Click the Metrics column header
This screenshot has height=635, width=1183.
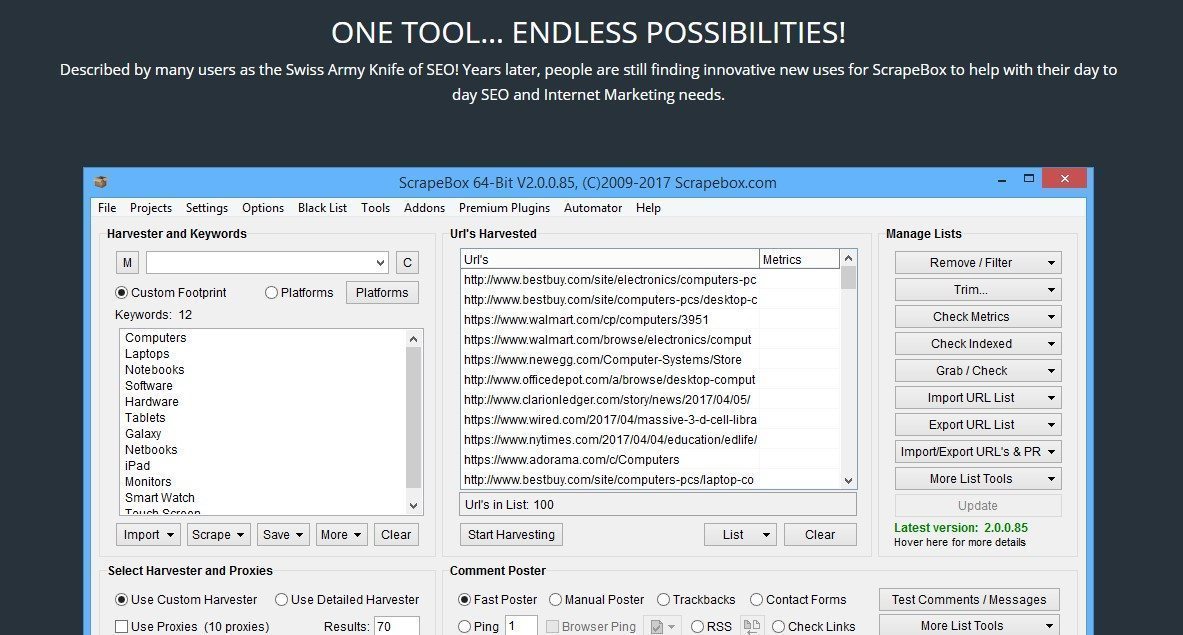[x=799, y=259]
